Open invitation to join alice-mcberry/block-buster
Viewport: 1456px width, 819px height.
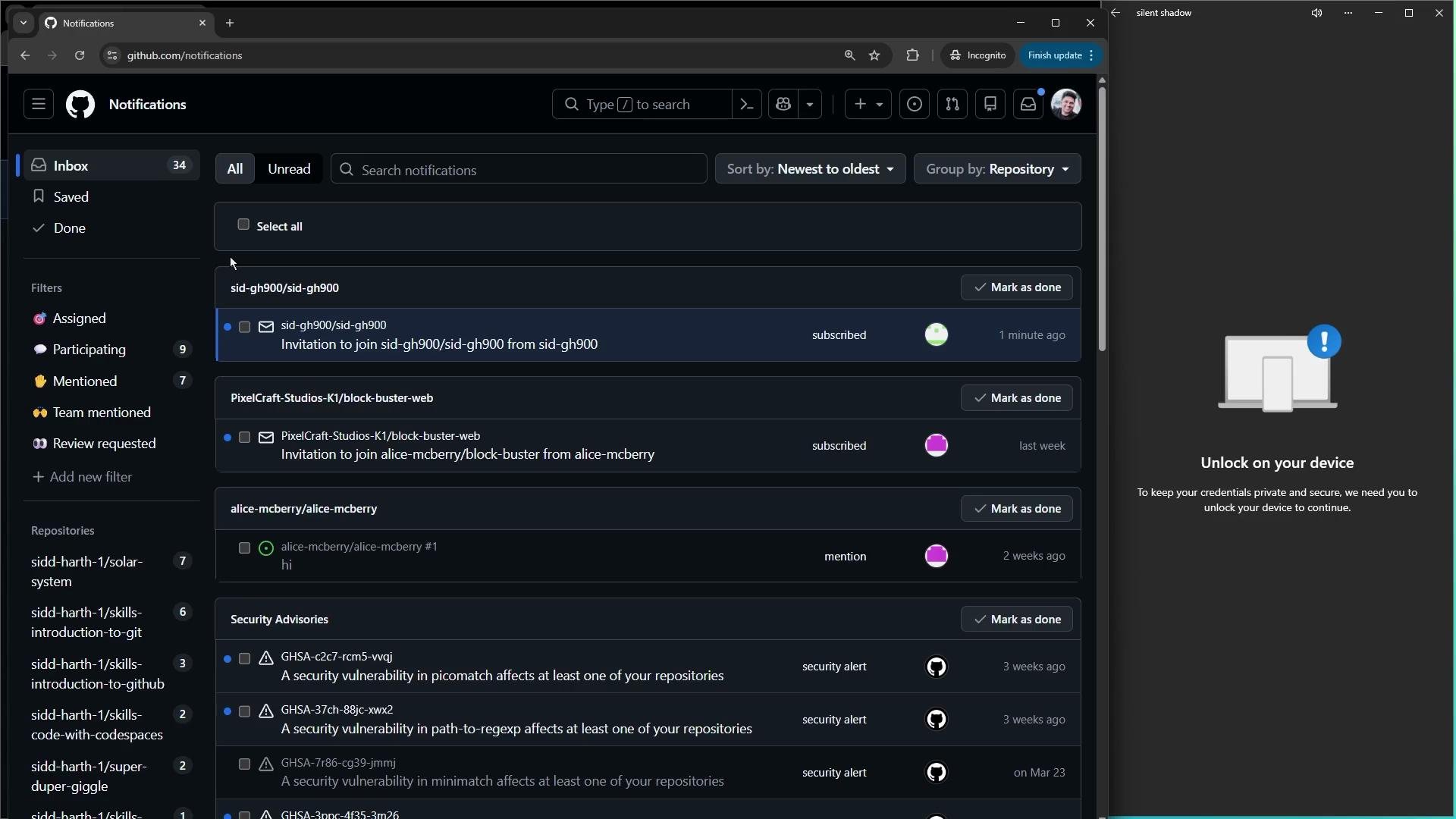coord(468,454)
